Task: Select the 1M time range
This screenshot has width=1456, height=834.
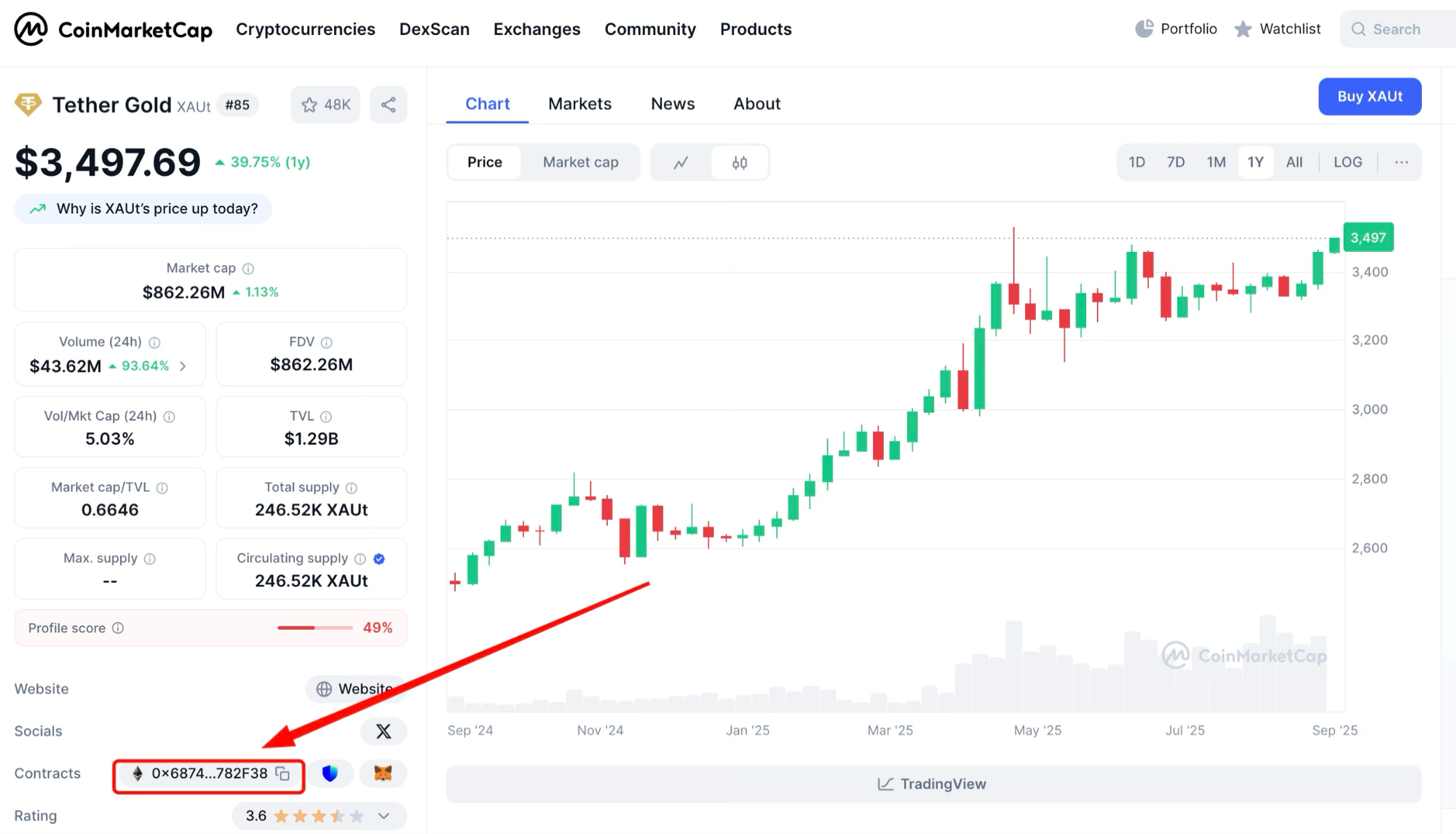Action: [x=1216, y=162]
